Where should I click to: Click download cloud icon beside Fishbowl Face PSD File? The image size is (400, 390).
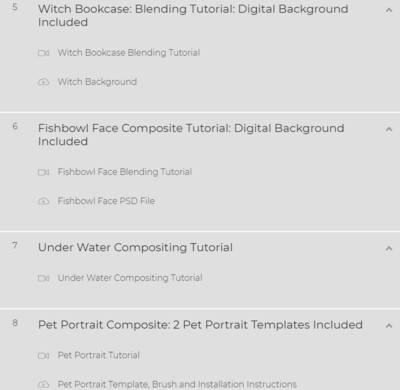coord(43,201)
